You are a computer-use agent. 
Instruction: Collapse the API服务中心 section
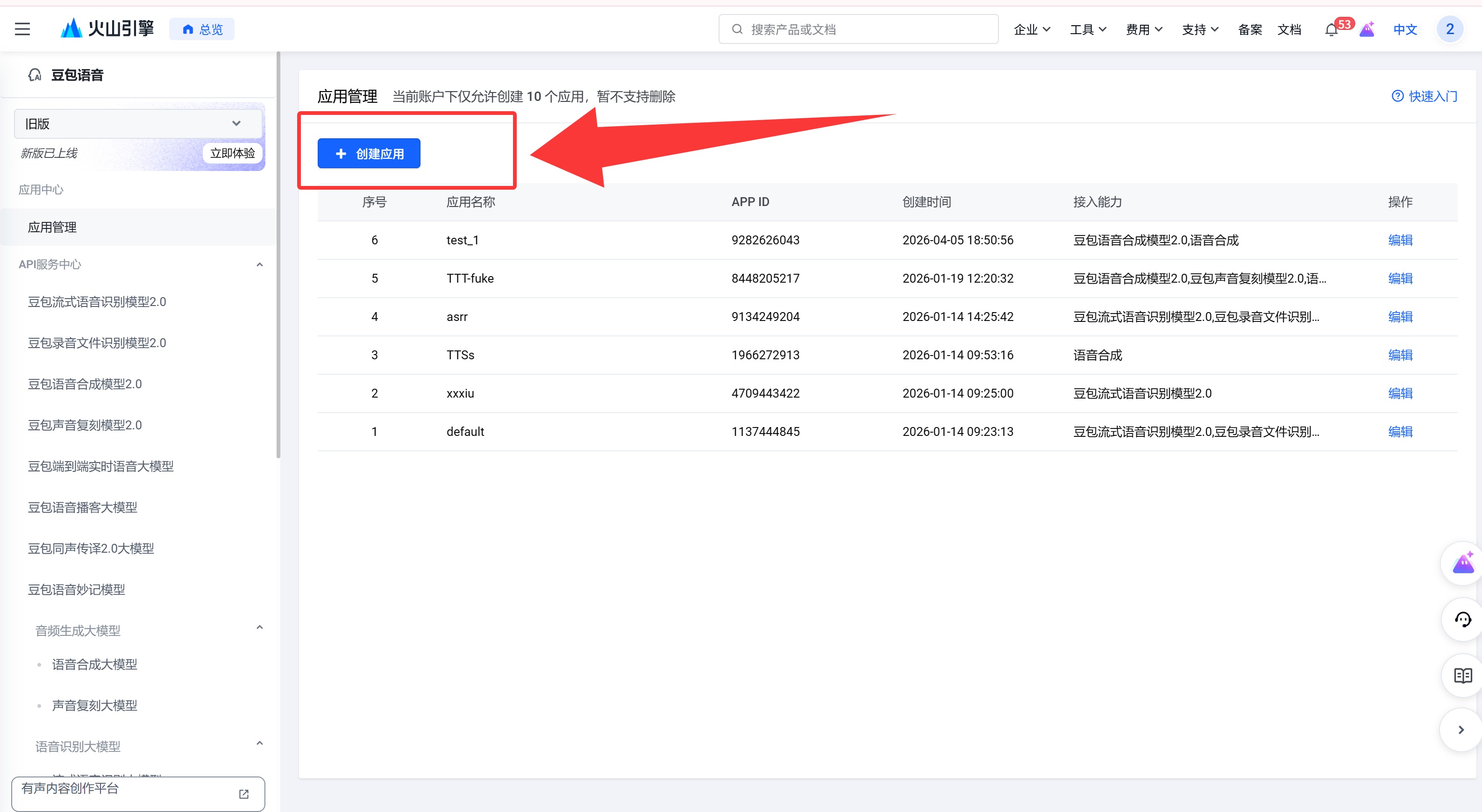(x=259, y=265)
